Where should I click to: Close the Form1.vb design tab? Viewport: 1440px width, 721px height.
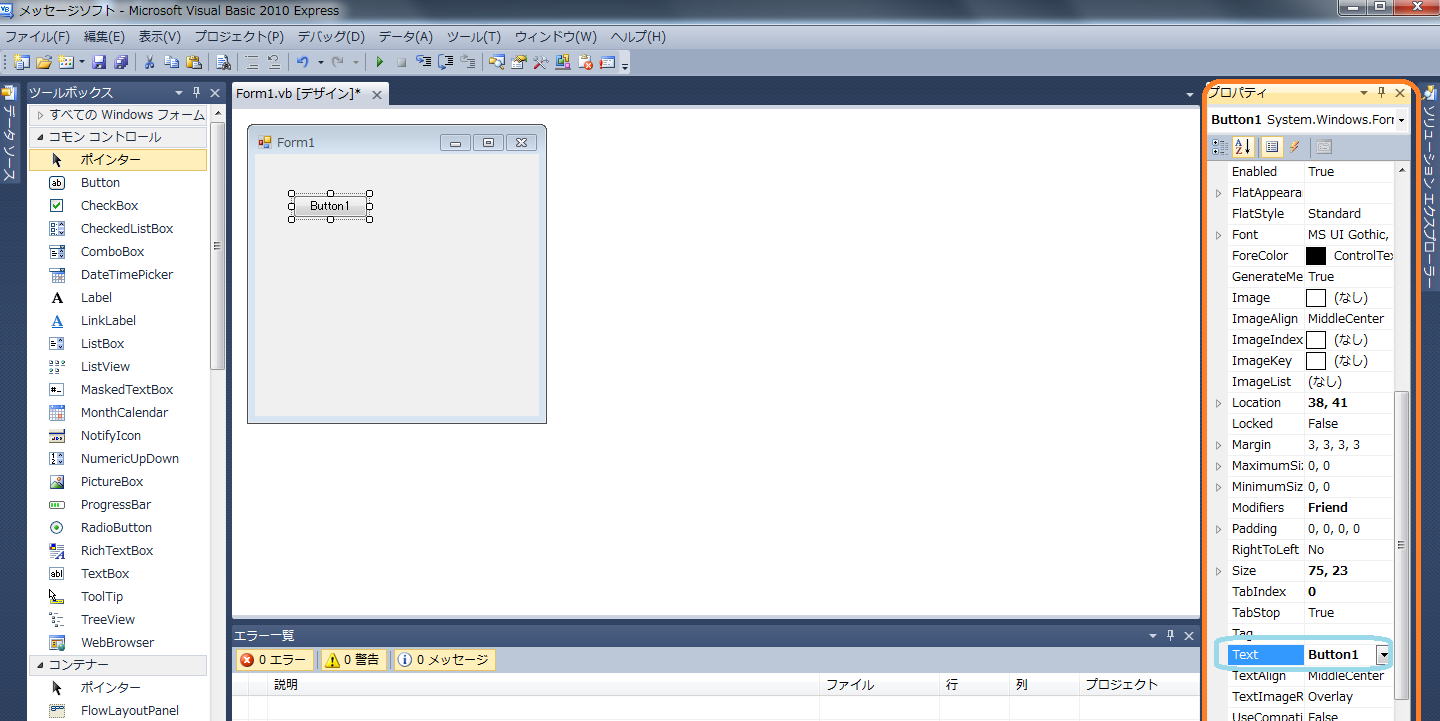pyautogui.click(x=377, y=95)
